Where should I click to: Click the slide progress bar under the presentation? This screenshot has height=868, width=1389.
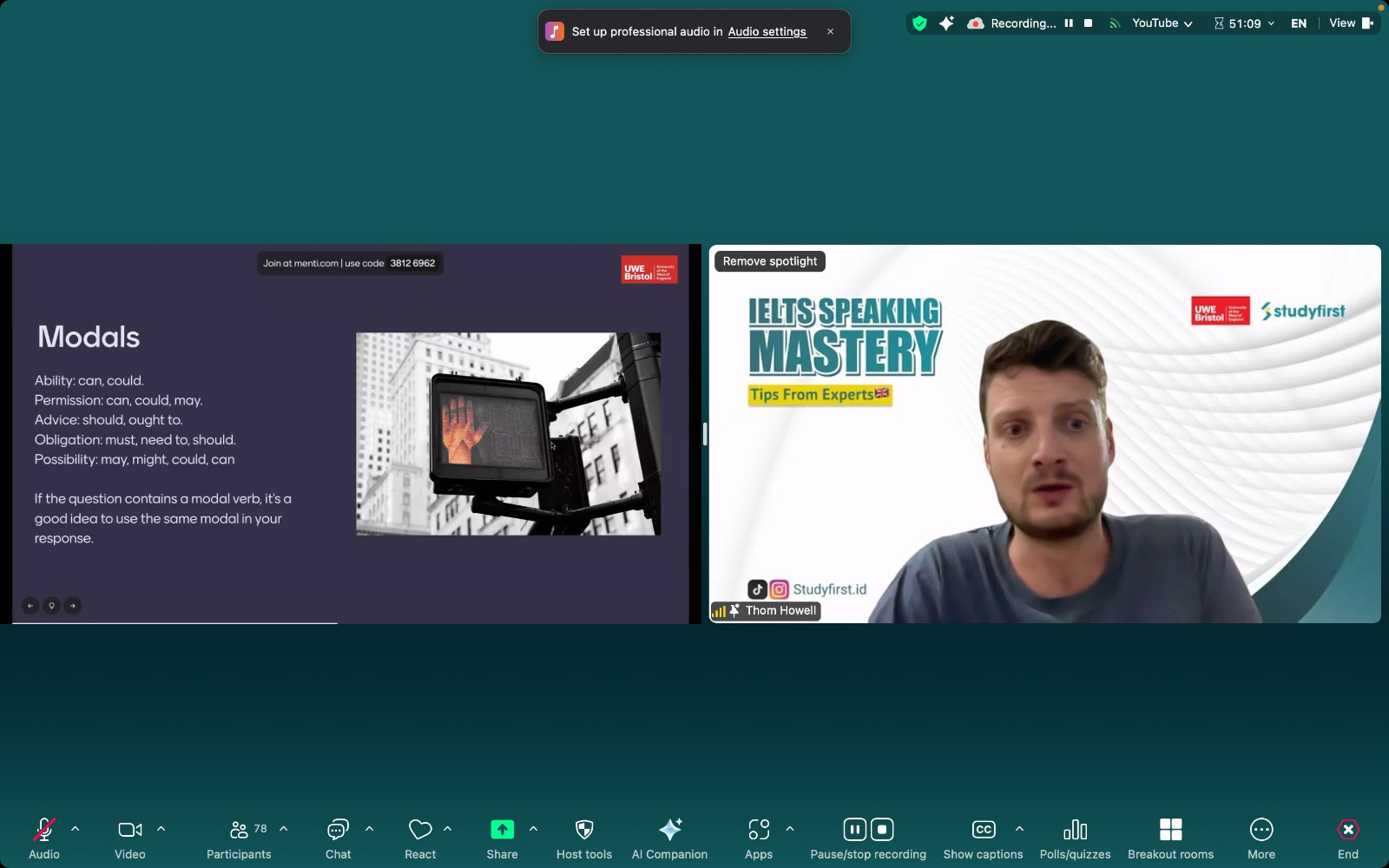coord(174,622)
